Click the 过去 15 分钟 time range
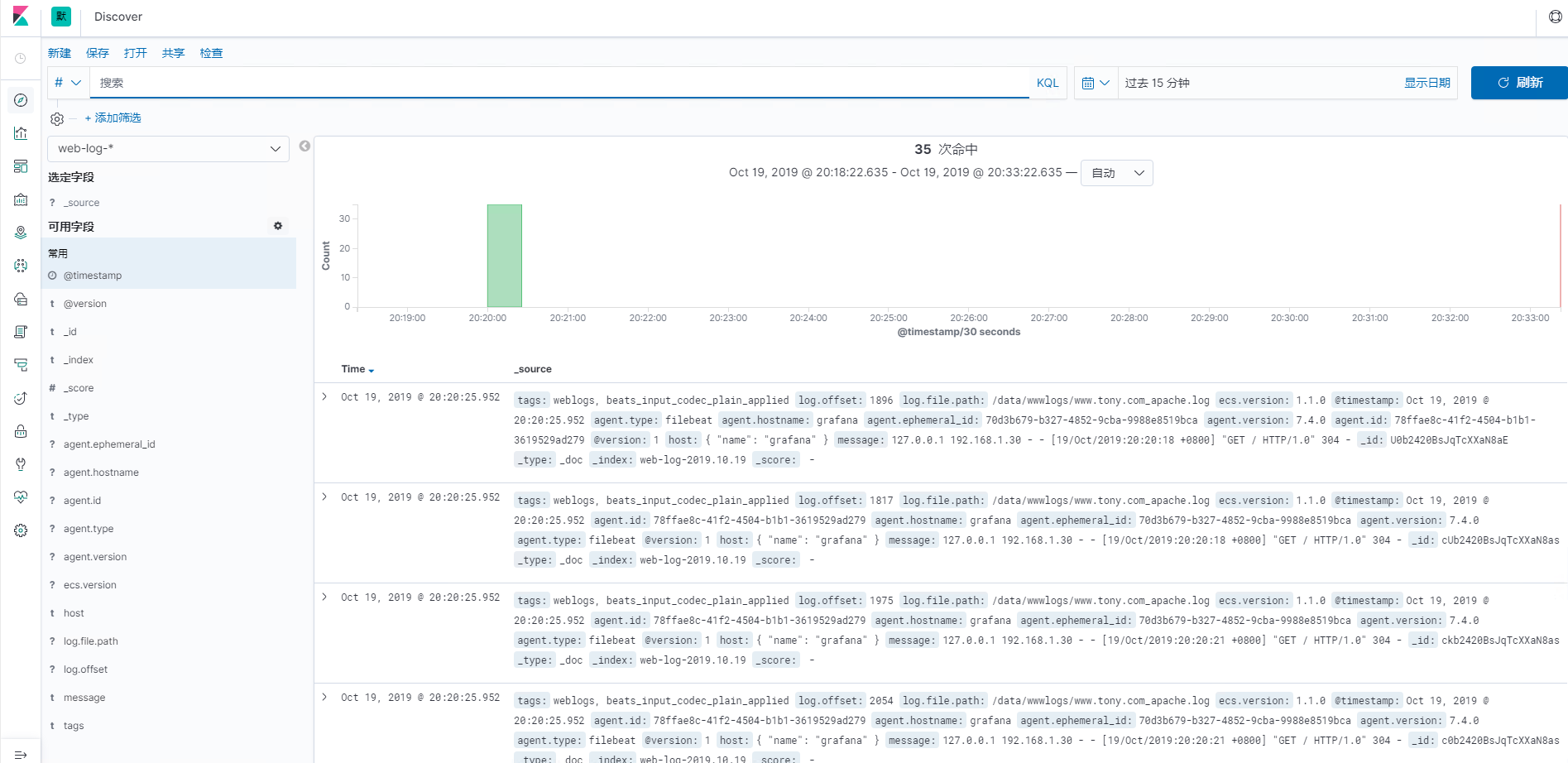This screenshot has height=763, width=1568. click(1158, 83)
